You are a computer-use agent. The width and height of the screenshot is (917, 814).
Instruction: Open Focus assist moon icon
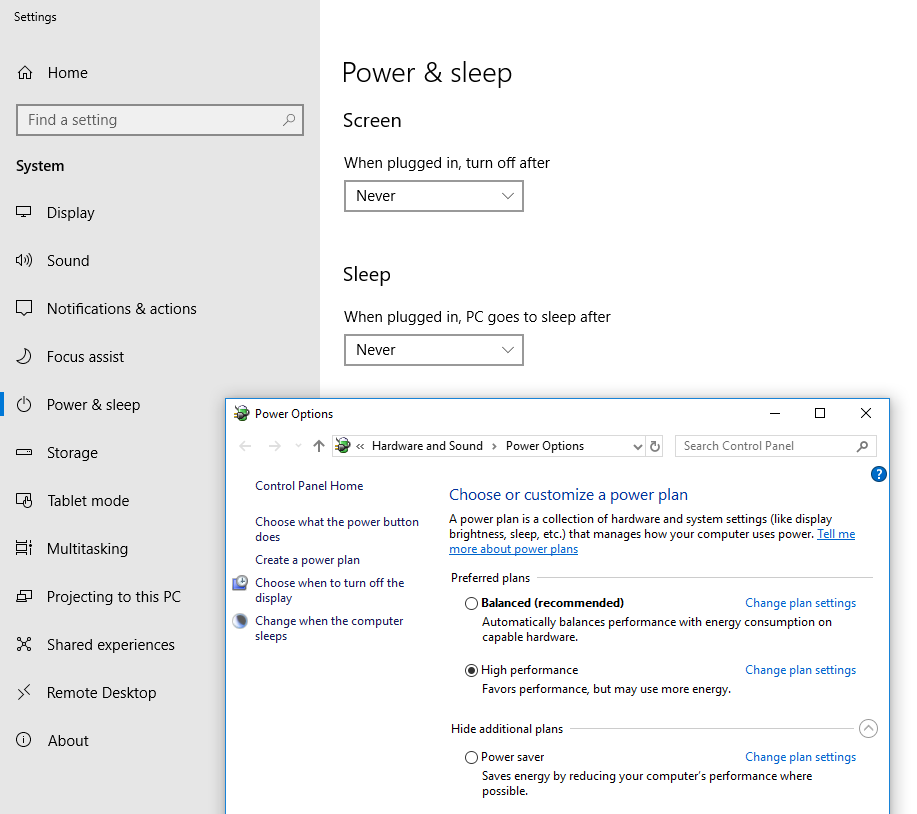(x=25, y=357)
